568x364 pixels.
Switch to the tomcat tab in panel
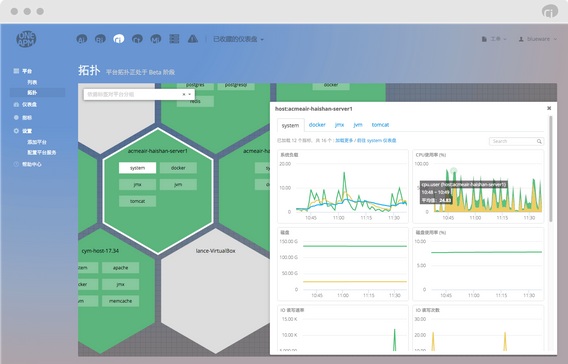(380, 125)
